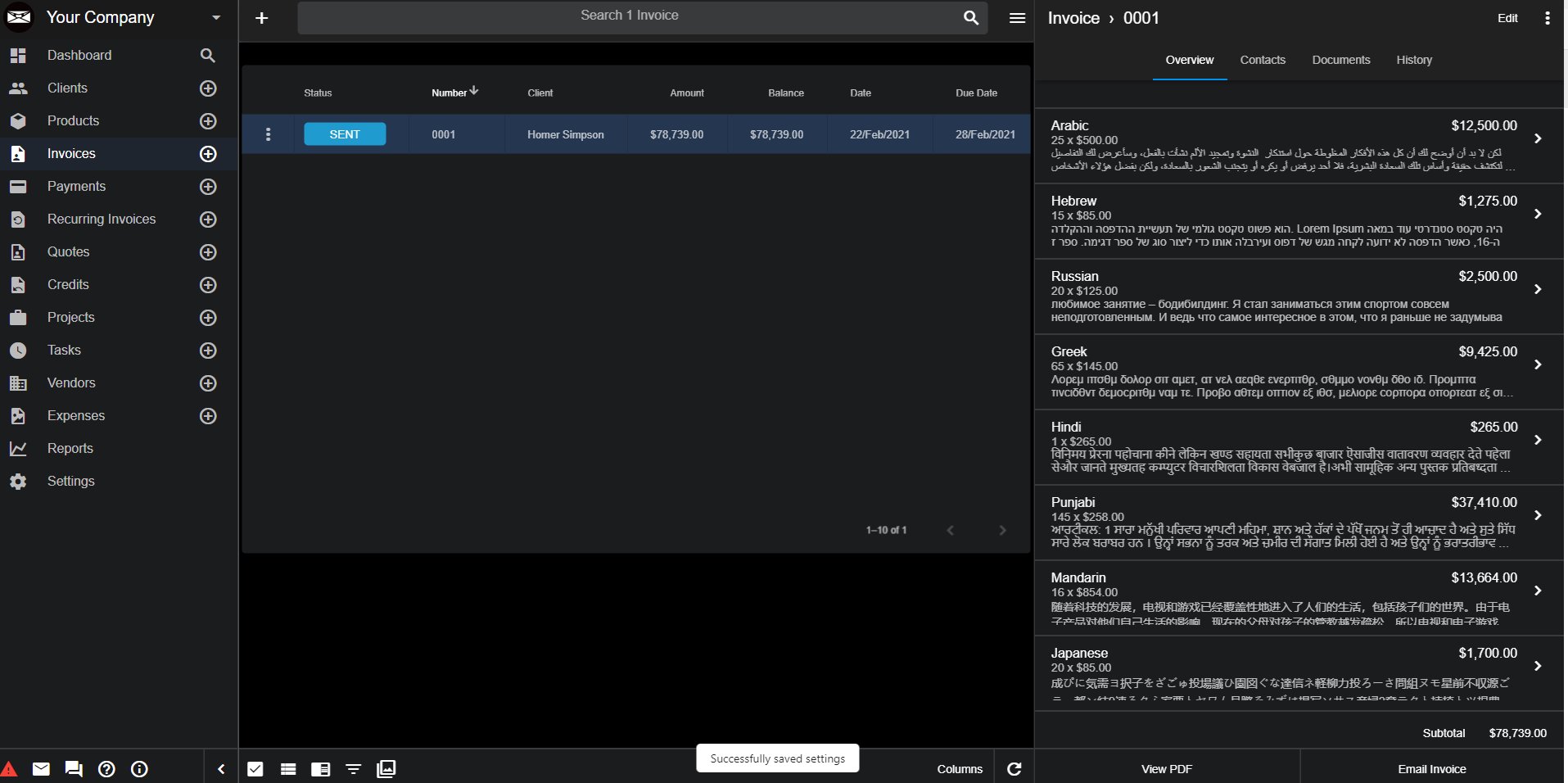Toggle the multiselect checkbox view icon
Screen dimensions: 1568x783
(255, 769)
